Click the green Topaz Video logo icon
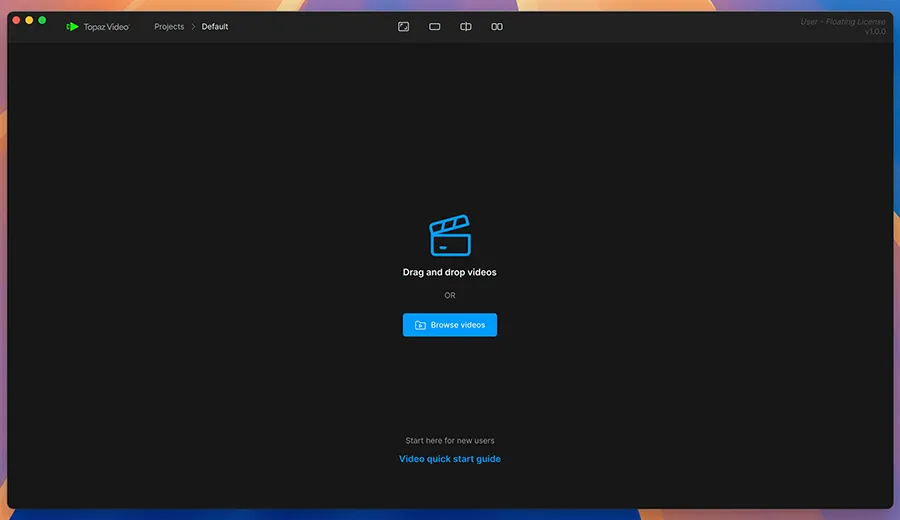The image size is (900, 520). [72, 27]
